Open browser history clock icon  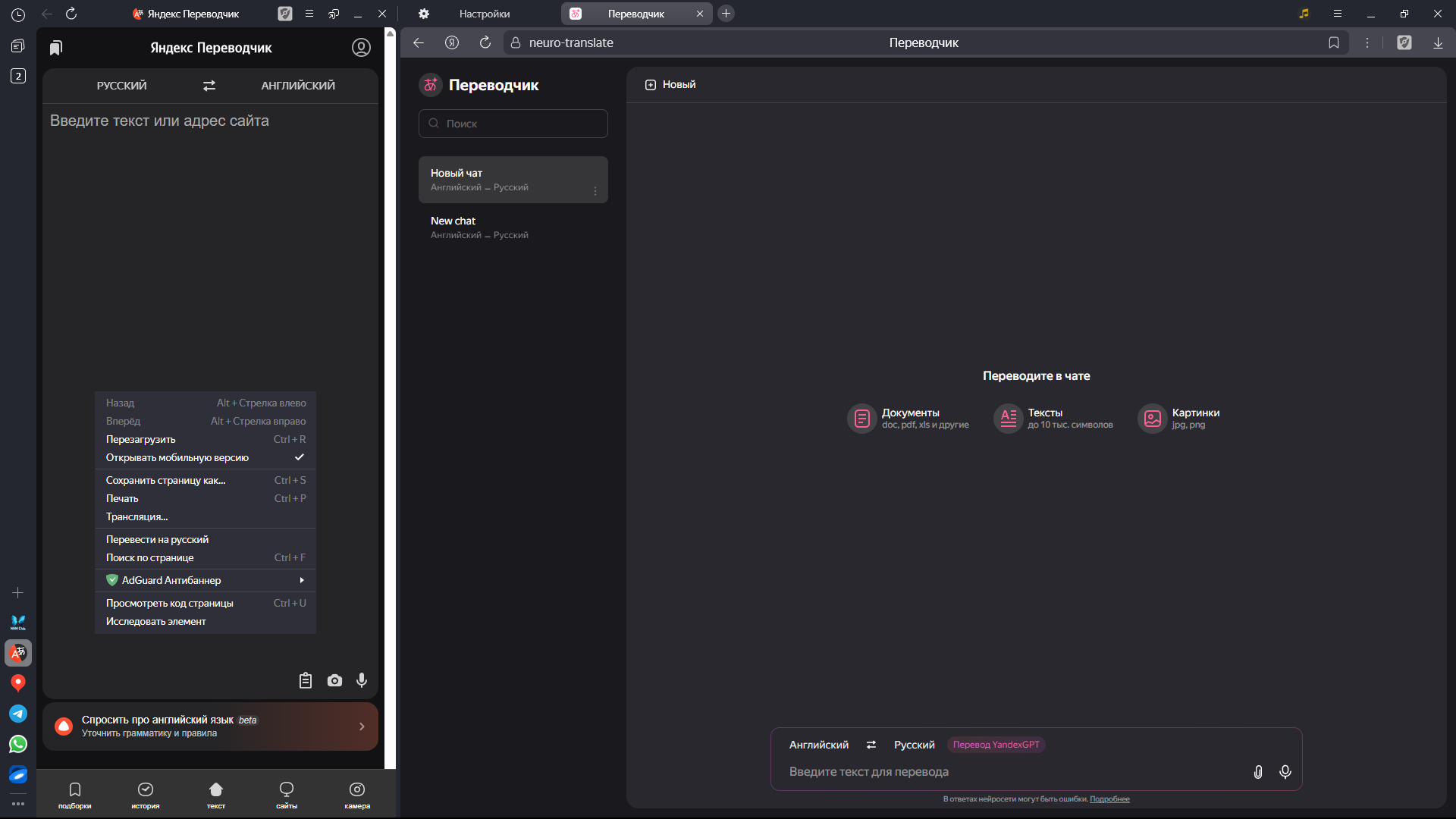click(18, 14)
